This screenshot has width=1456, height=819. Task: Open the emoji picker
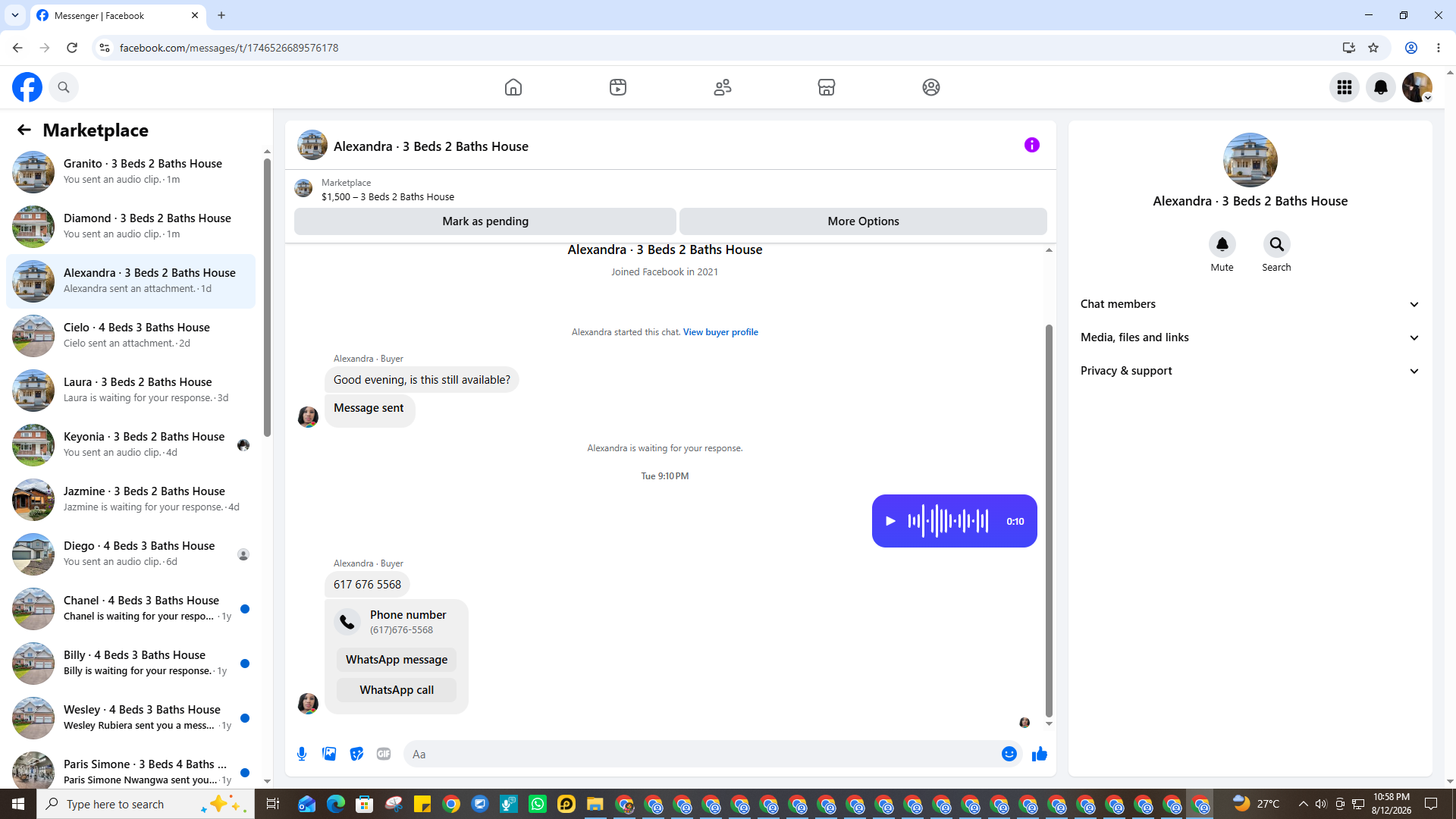[1009, 754]
